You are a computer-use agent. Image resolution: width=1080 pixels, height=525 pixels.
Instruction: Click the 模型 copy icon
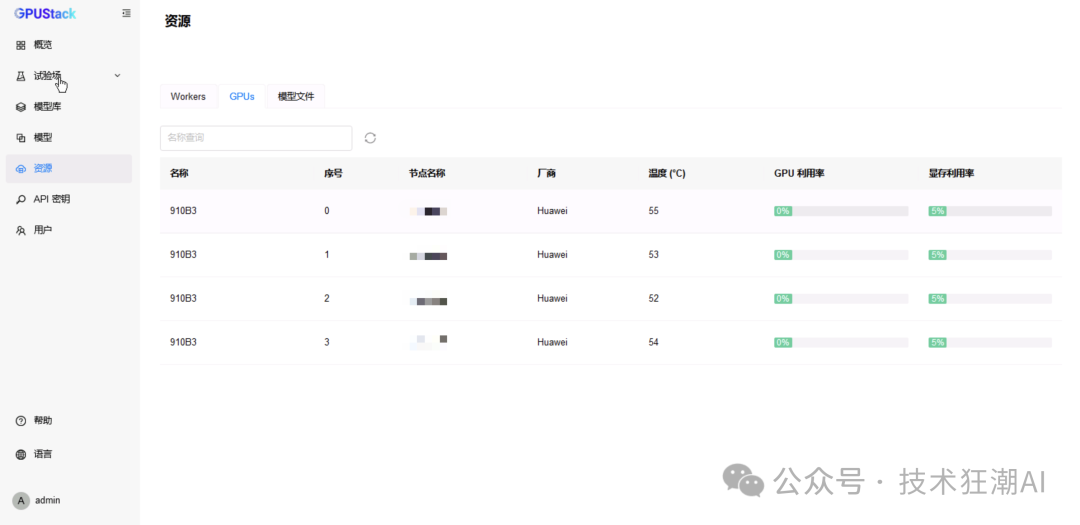click(x=21, y=138)
